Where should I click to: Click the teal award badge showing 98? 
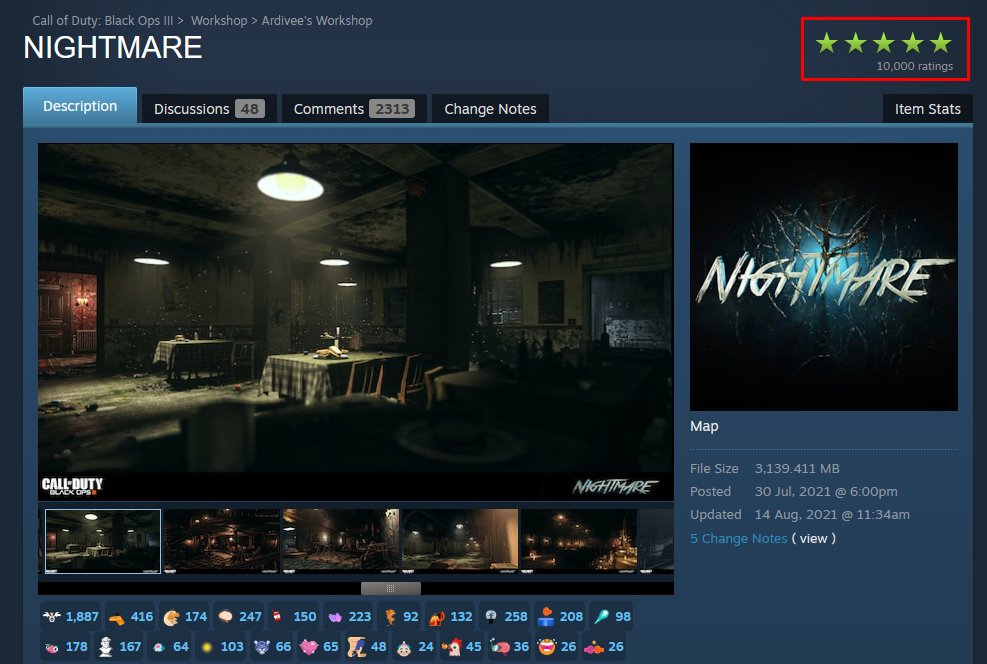click(611, 616)
